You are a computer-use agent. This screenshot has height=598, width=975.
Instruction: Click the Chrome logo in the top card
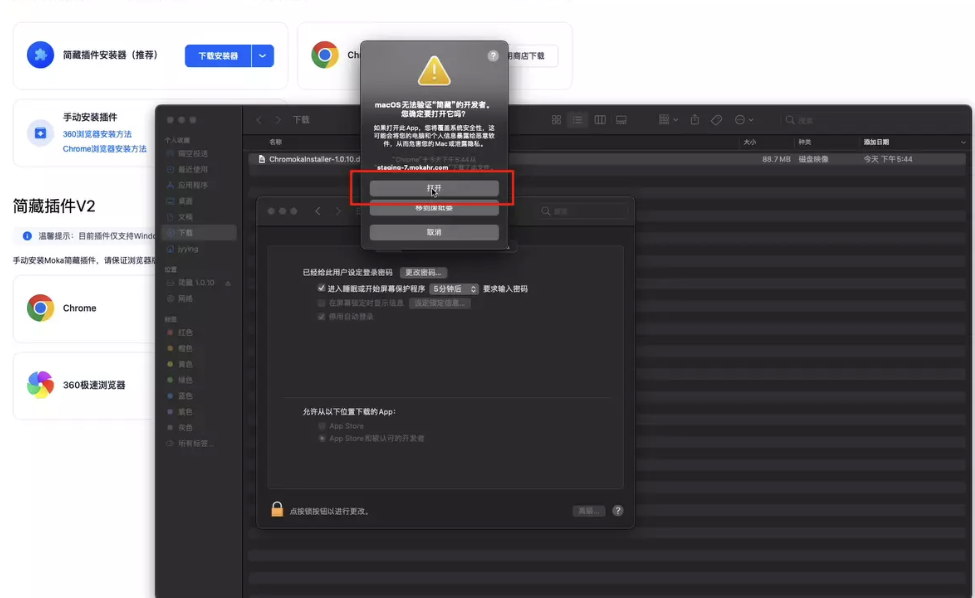point(325,55)
